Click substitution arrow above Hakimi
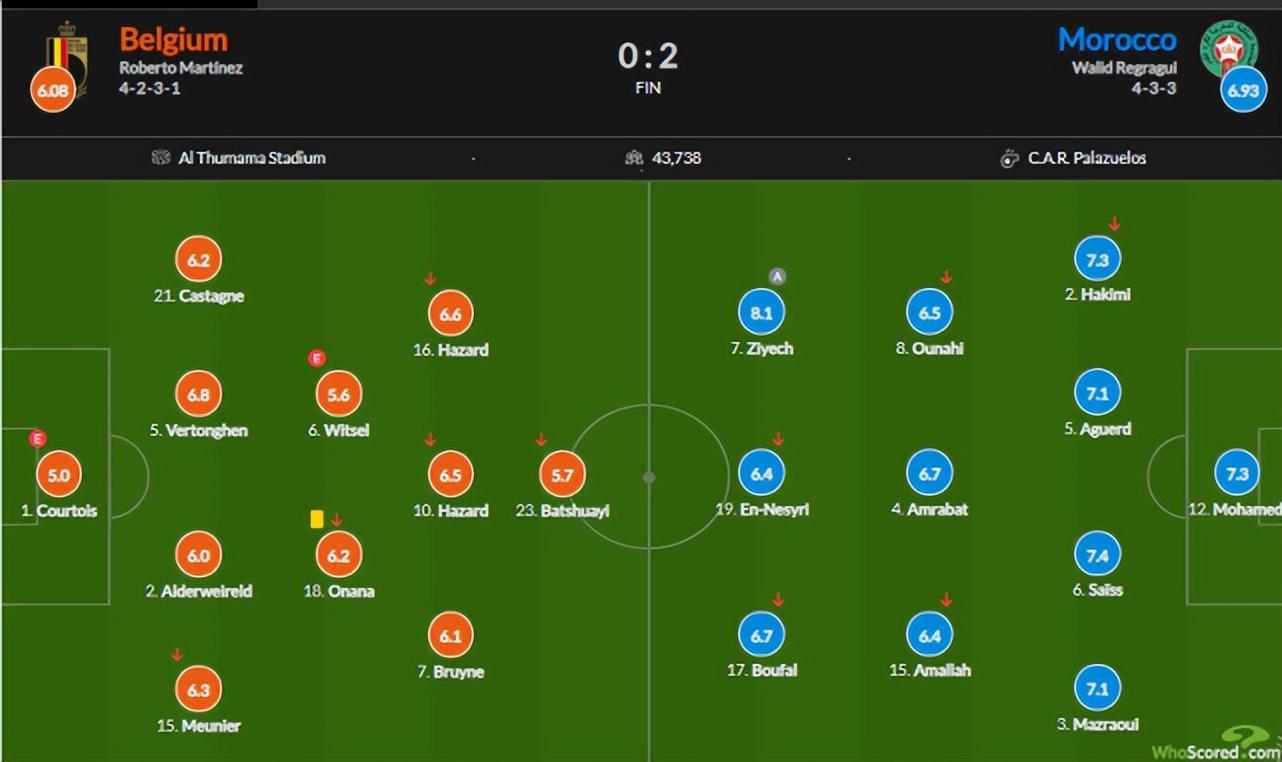This screenshot has width=1282, height=762. [x=1114, y=224]
